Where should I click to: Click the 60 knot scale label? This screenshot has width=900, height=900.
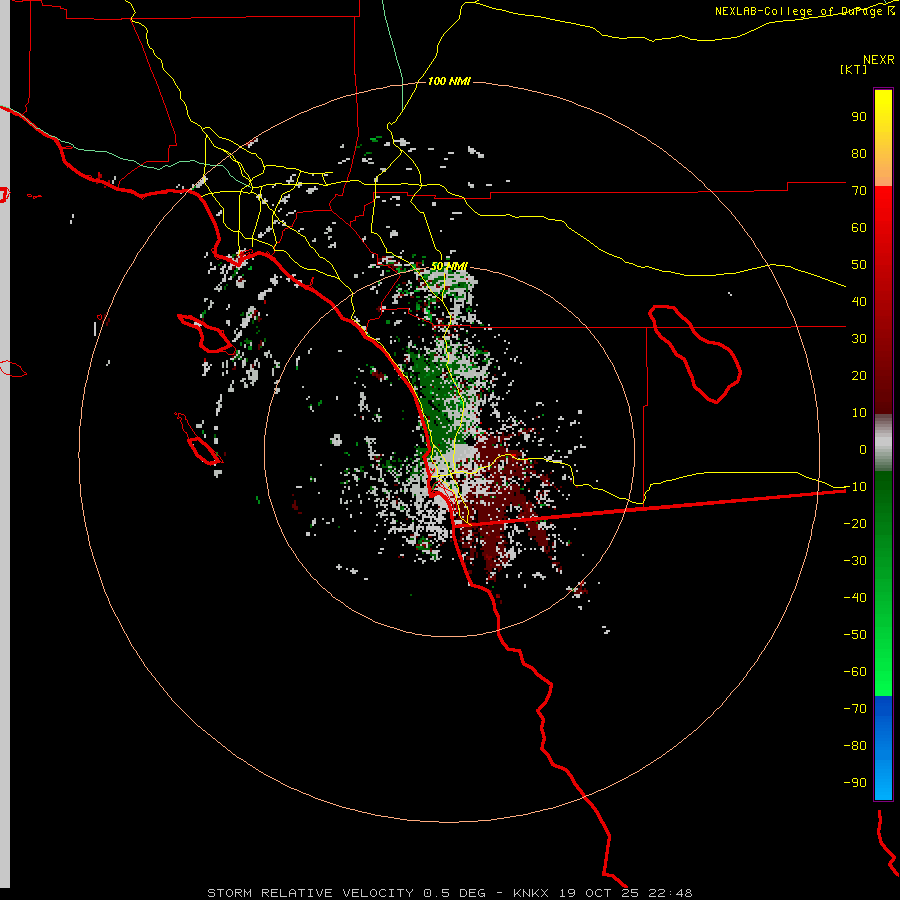click(x=859, y=228)
